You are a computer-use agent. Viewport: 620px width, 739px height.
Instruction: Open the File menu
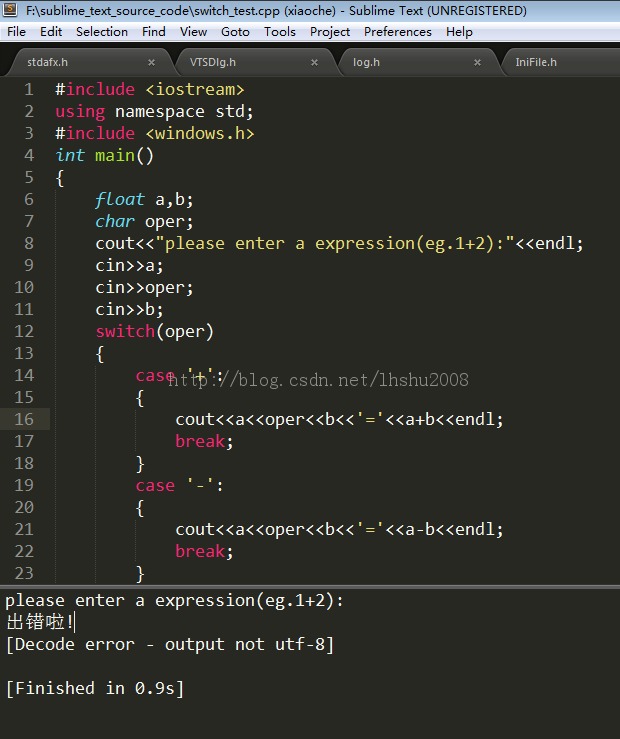click(16, 31)
